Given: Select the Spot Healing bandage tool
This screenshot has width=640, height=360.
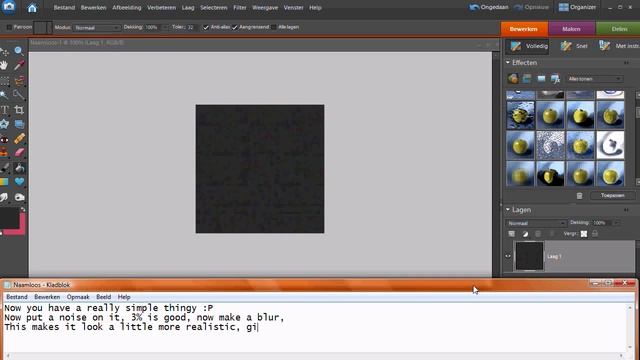Looking at the screenshot, I should 19,139.
